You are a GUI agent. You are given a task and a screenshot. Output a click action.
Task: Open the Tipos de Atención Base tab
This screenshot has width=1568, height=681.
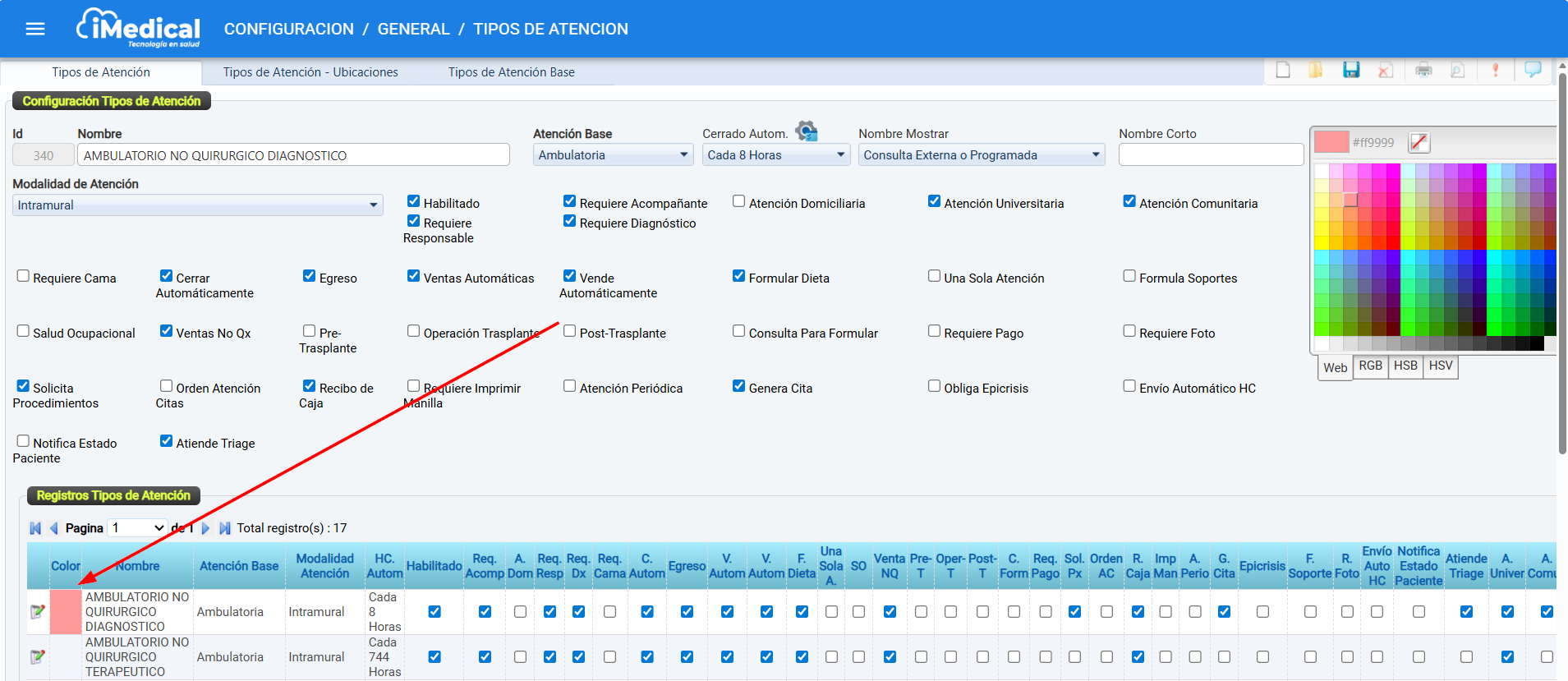[511, 72]
